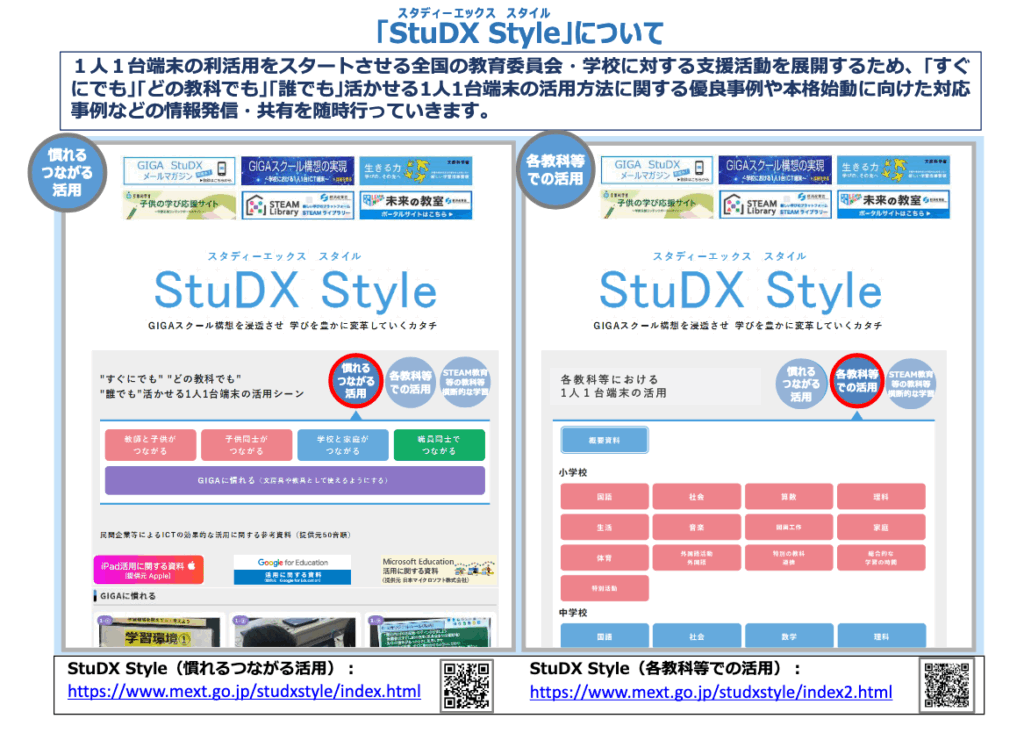Open the studxstyle/index.html hyperlink
The width and height of the screenshot is (1024, 733).
244,692
